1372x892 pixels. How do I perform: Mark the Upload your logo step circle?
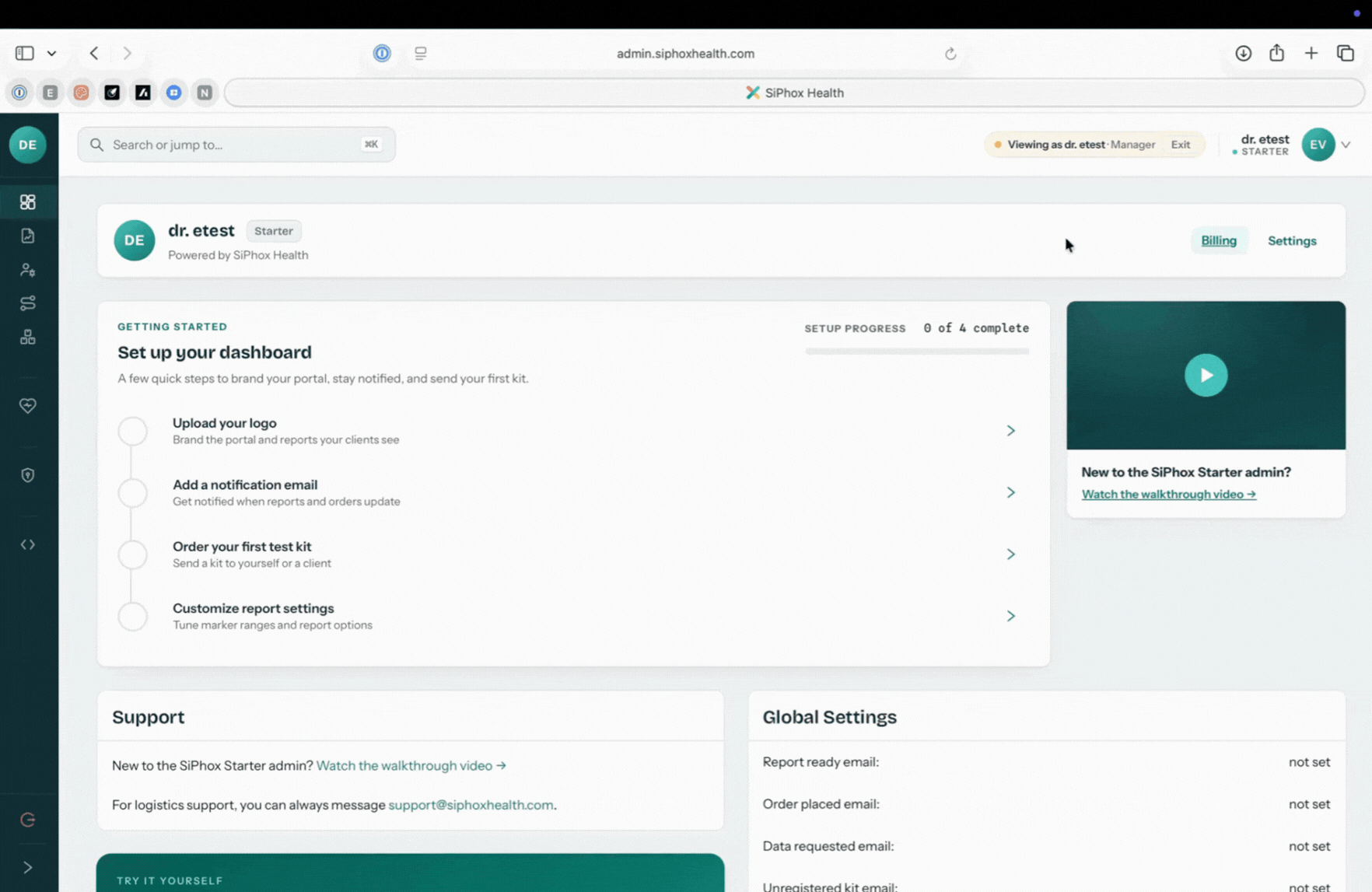pyautogui.click(x=133, y=431)
